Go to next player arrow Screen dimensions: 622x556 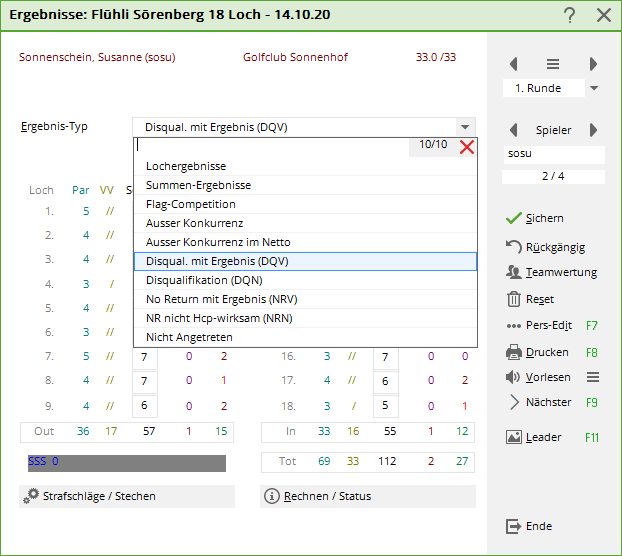click(x=593, y=130)
